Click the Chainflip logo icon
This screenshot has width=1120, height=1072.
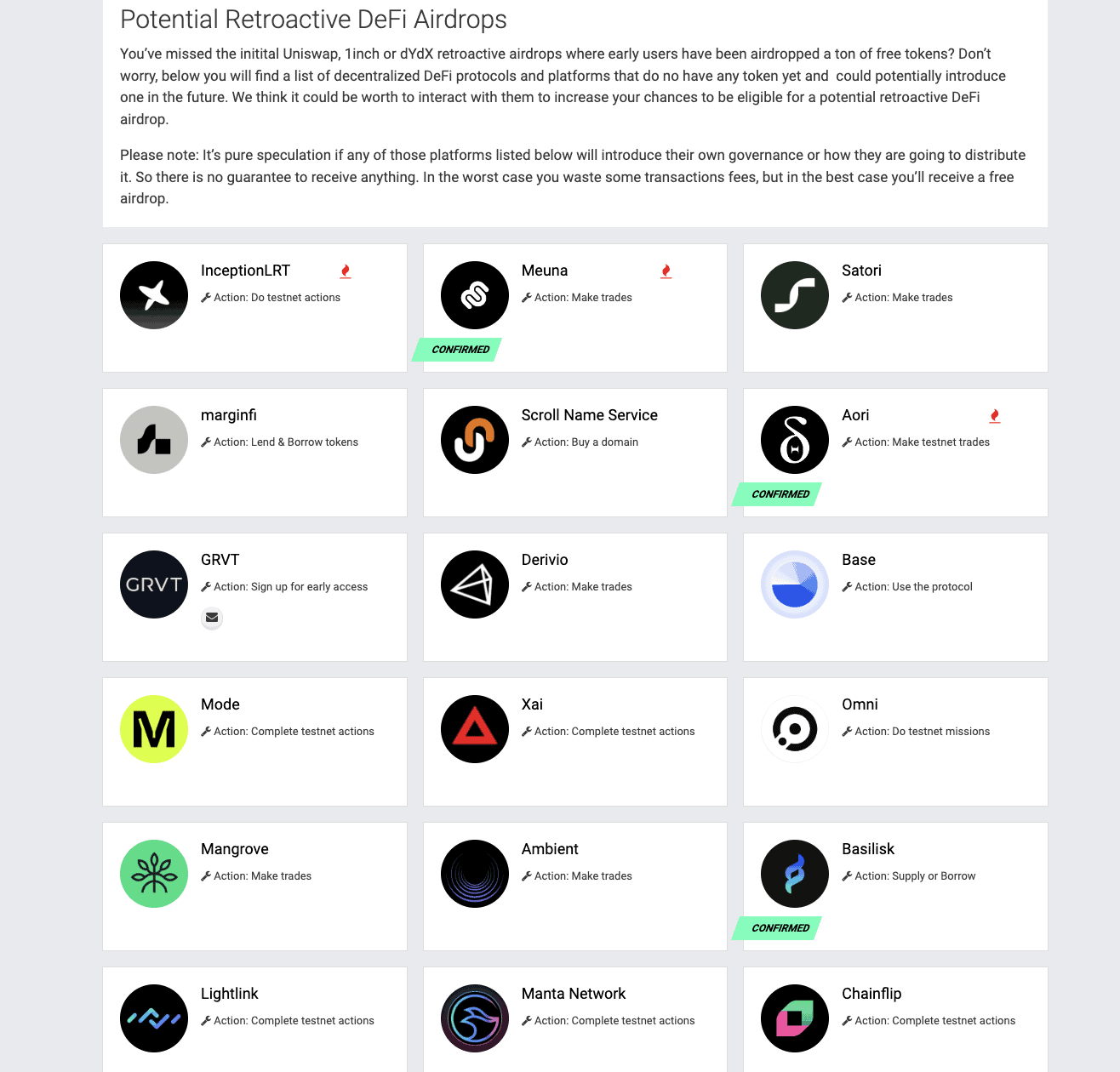tap(795, 1018)
